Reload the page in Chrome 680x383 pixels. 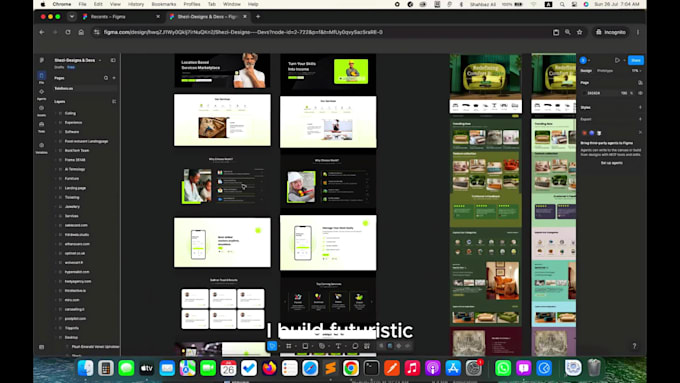[x=68, y=32]
